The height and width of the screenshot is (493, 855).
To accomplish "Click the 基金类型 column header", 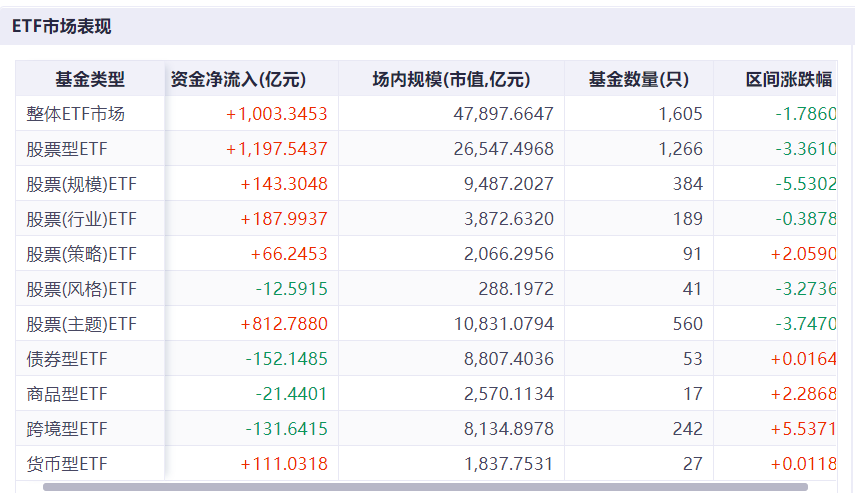I will [x=90, y=80].
